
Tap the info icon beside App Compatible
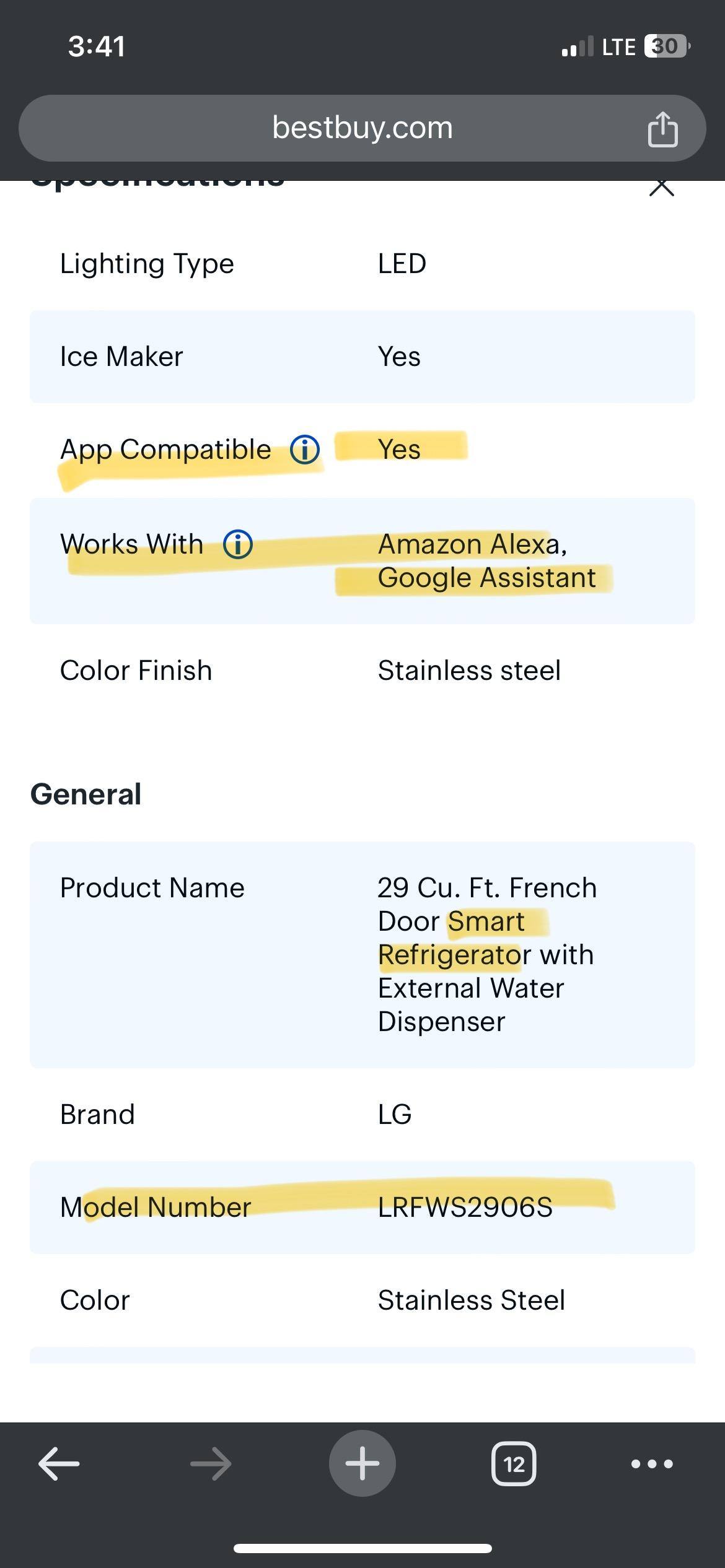click(x=304, y=450)
